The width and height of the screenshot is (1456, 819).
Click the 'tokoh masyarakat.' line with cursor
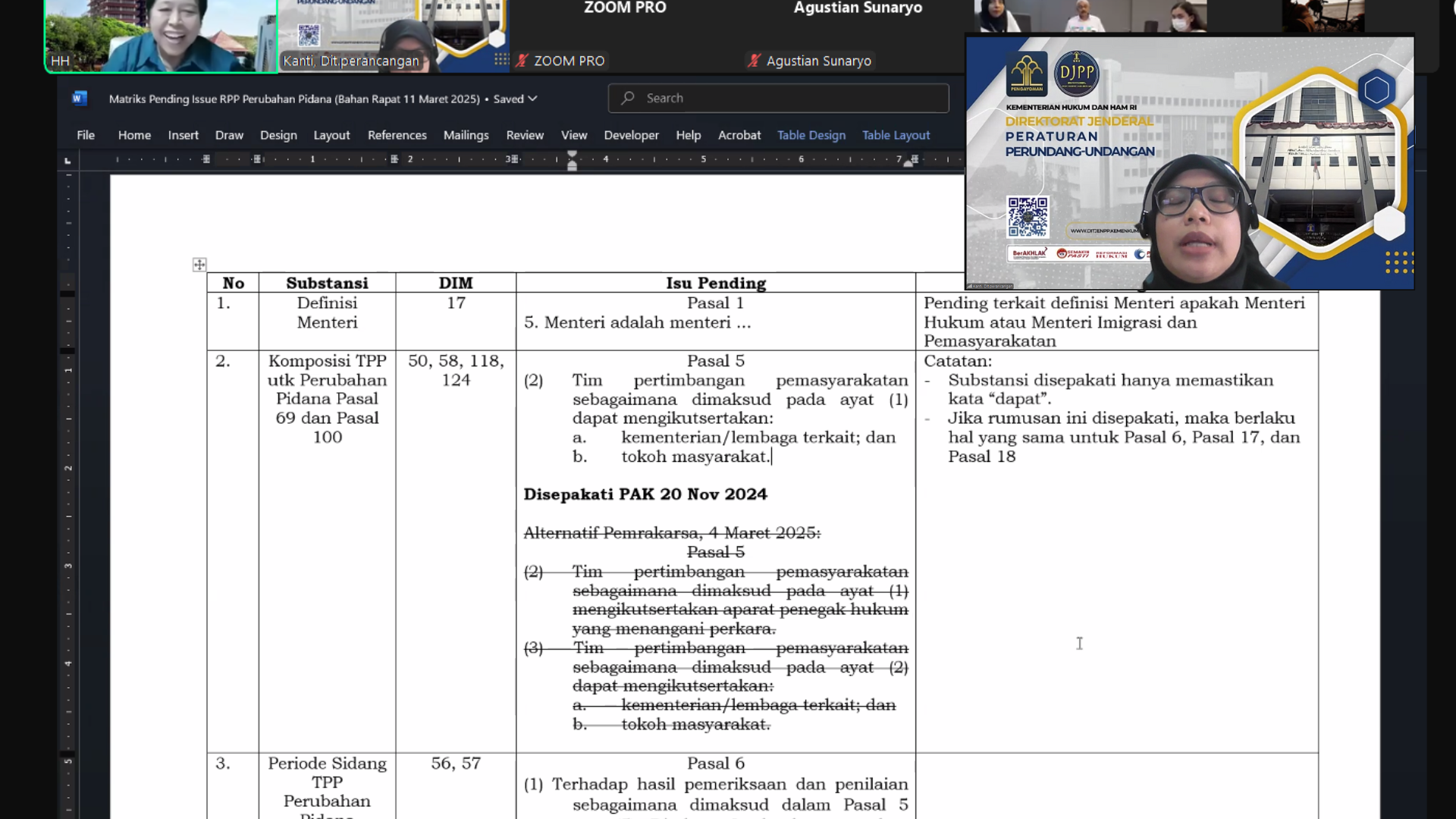pos(695,457)
